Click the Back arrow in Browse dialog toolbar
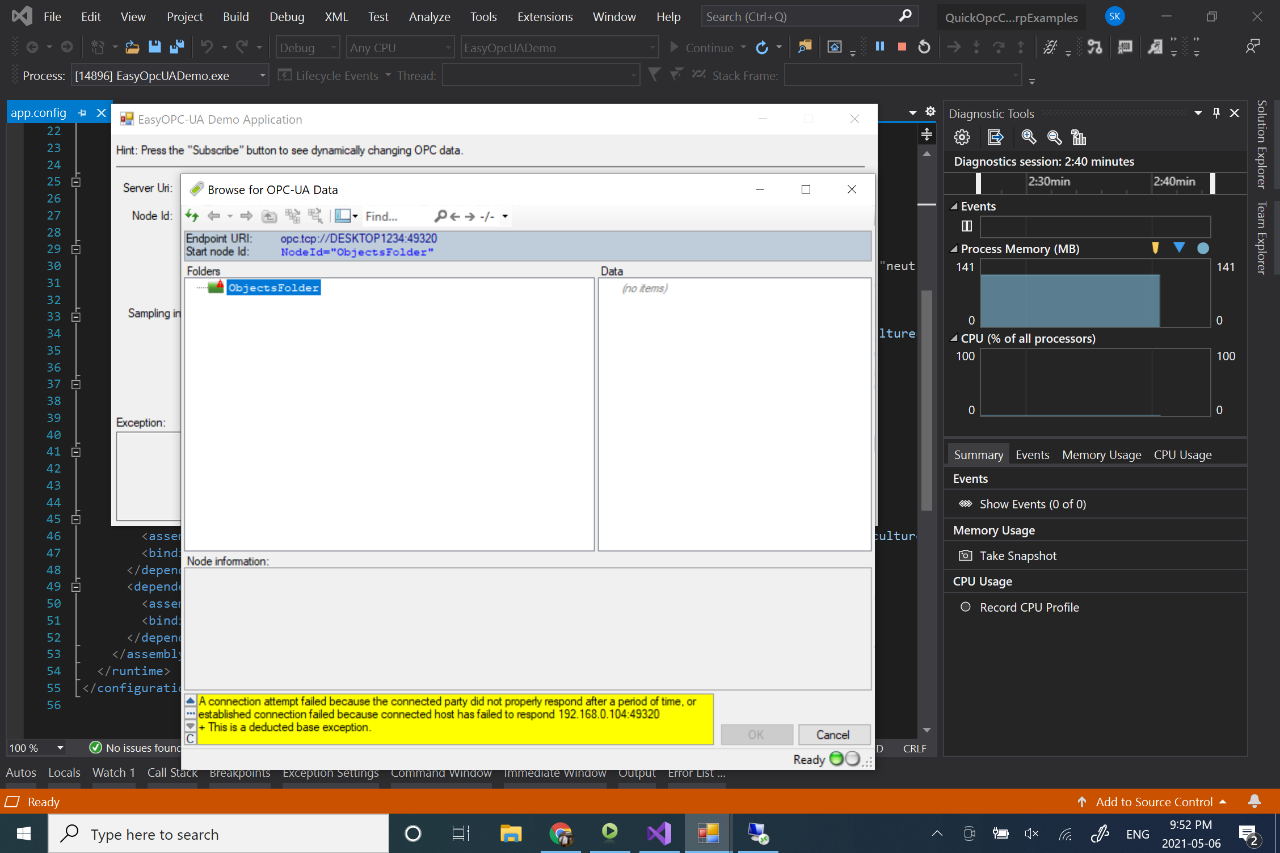The width and height of the screenshot is (1280, 853). [x=213, y=216]
